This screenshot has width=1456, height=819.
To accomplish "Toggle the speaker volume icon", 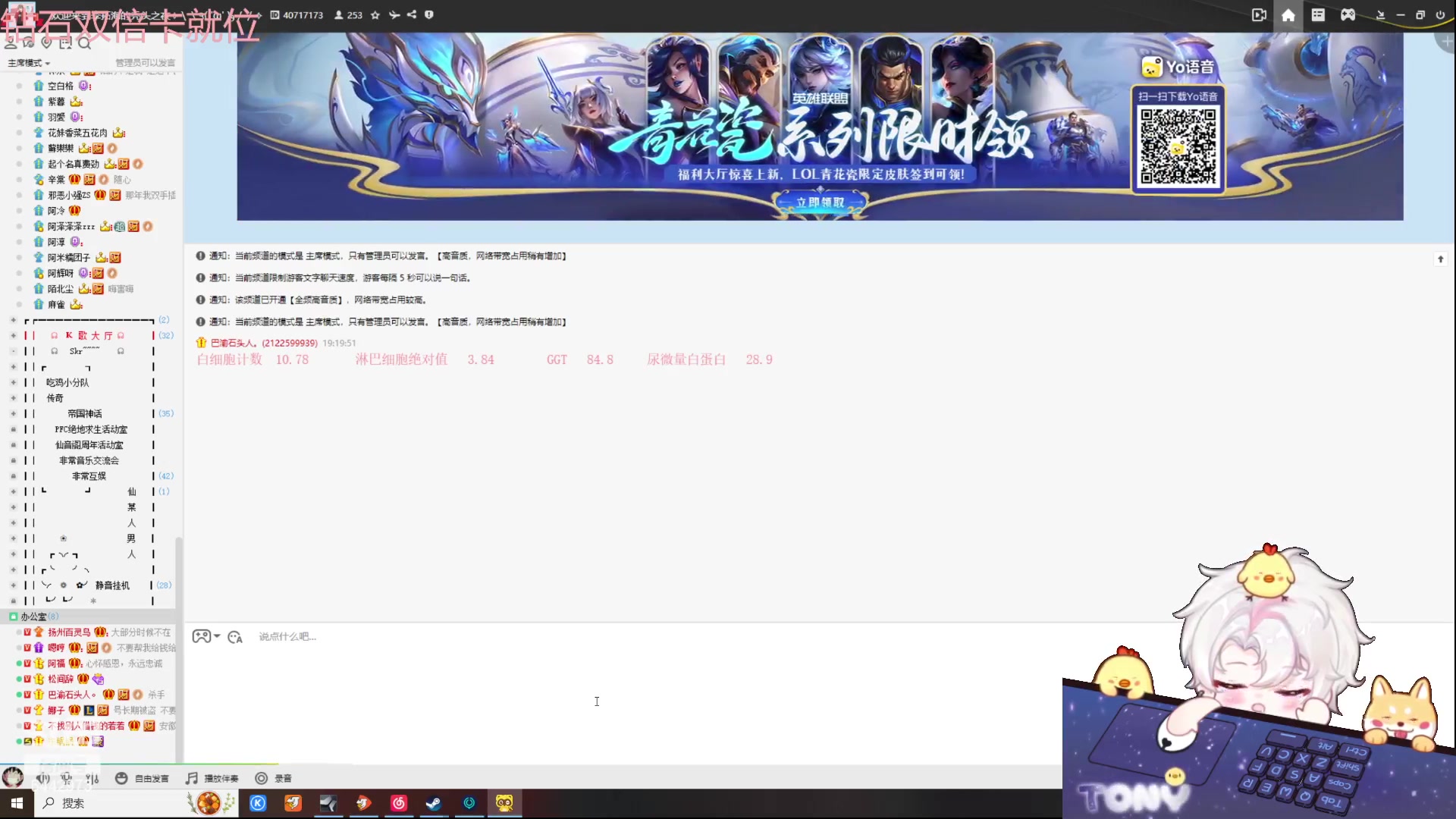I will pyautogui.click(x=43, y=778).
